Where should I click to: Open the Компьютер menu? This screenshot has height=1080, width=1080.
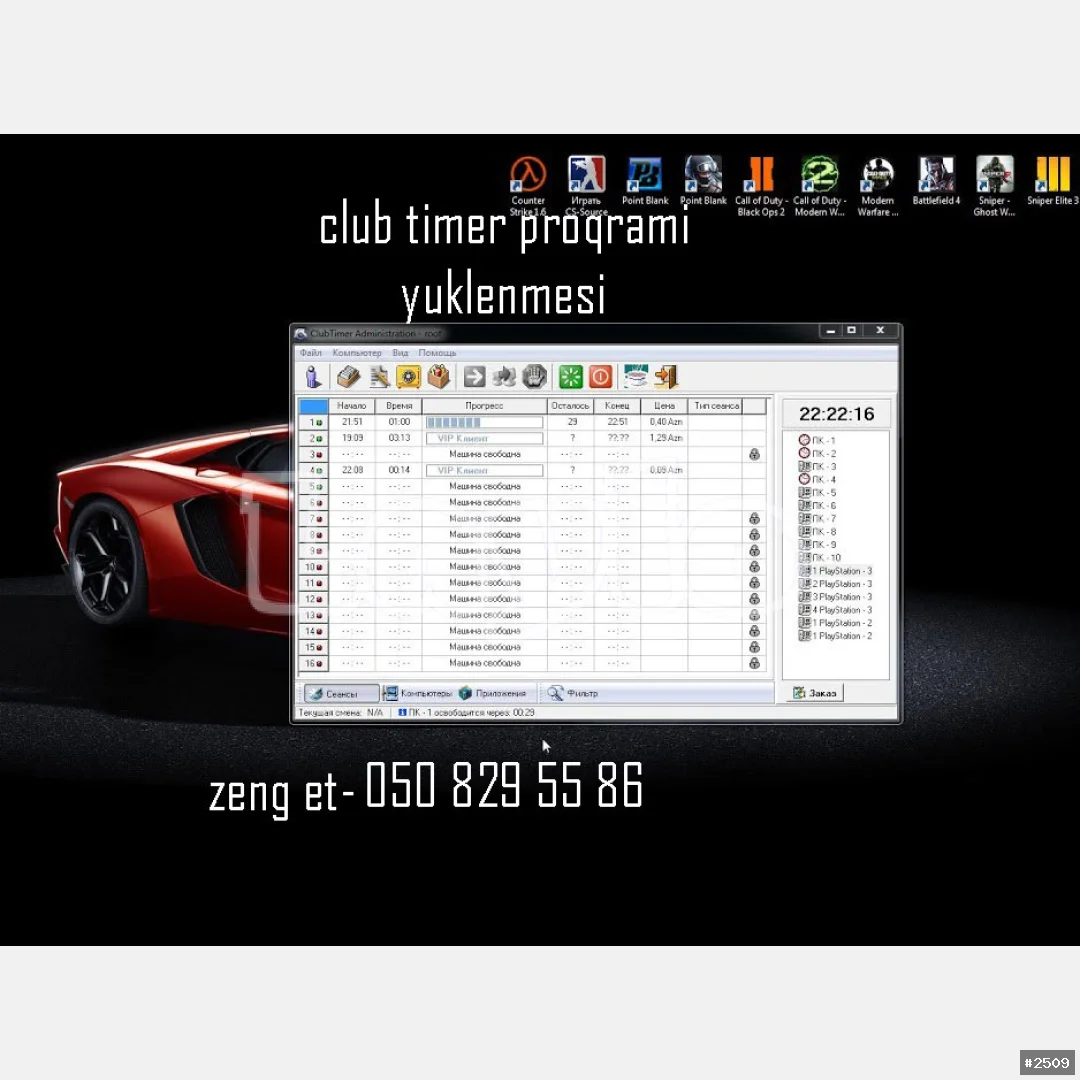357,353
